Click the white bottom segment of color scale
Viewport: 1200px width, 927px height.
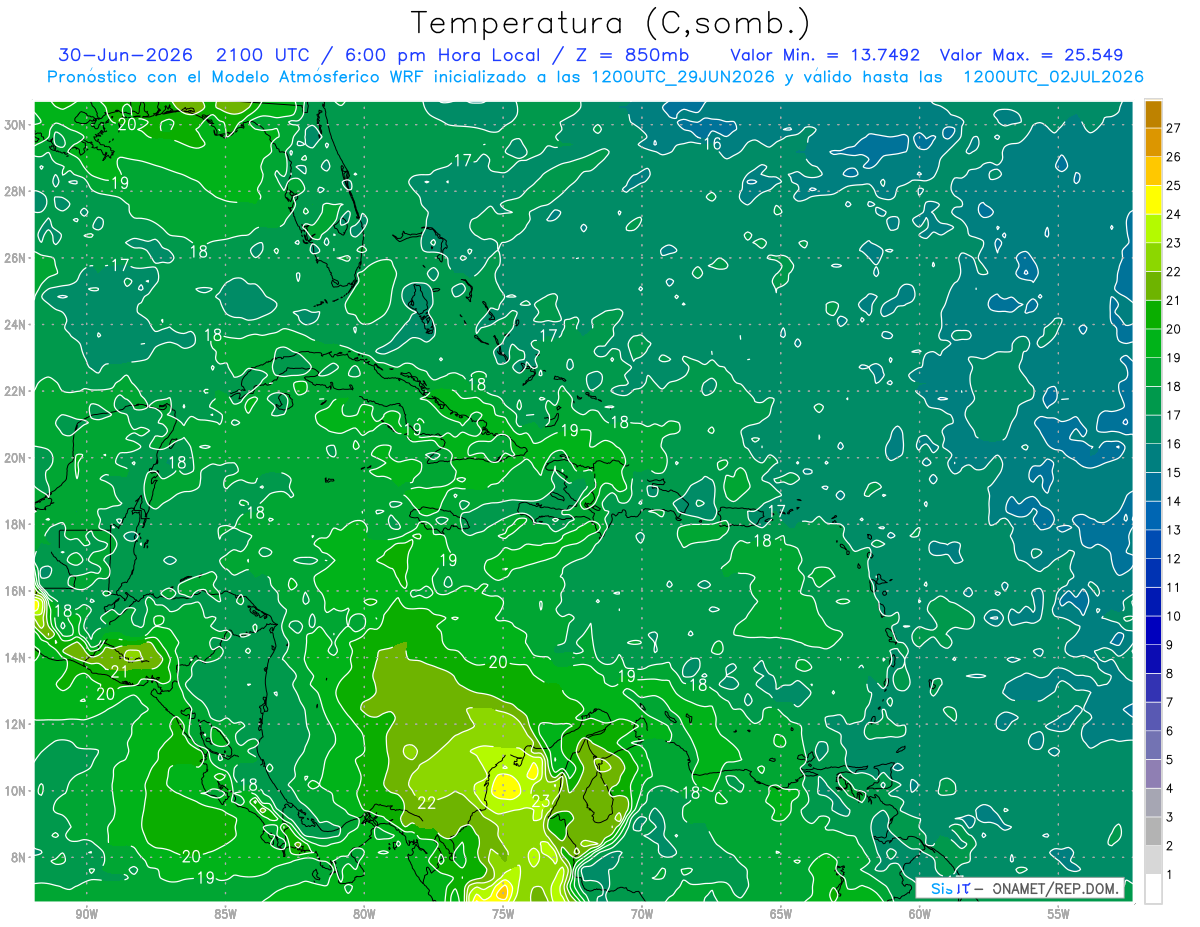pyautogui.click(x=1153, y=889)
